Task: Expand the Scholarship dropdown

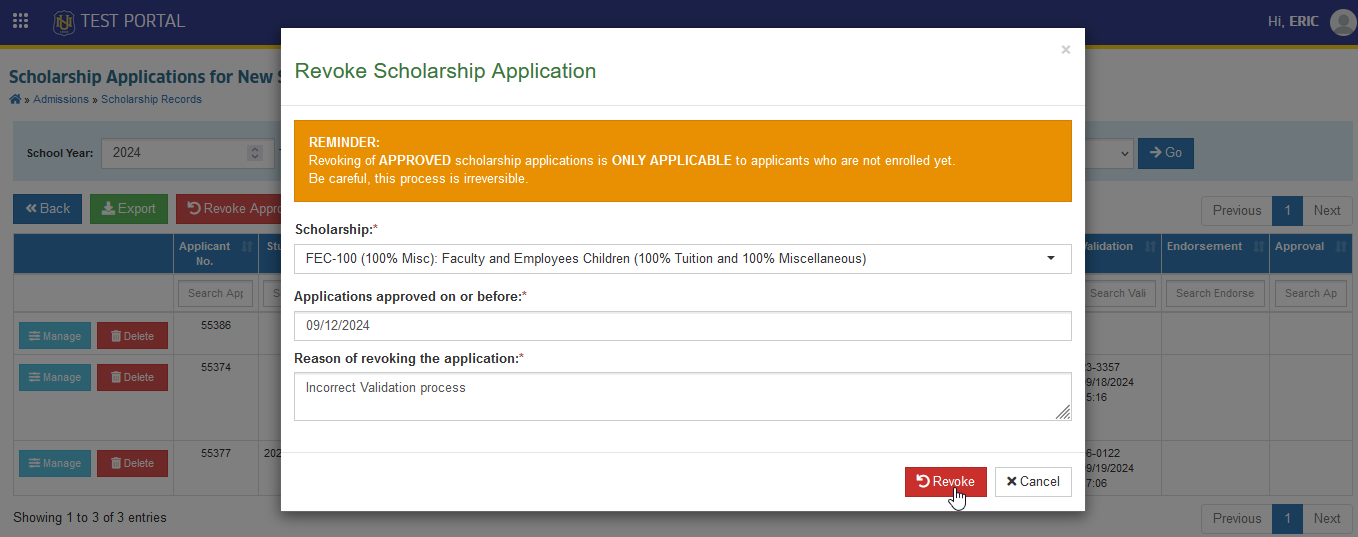Action: [682, 259]
